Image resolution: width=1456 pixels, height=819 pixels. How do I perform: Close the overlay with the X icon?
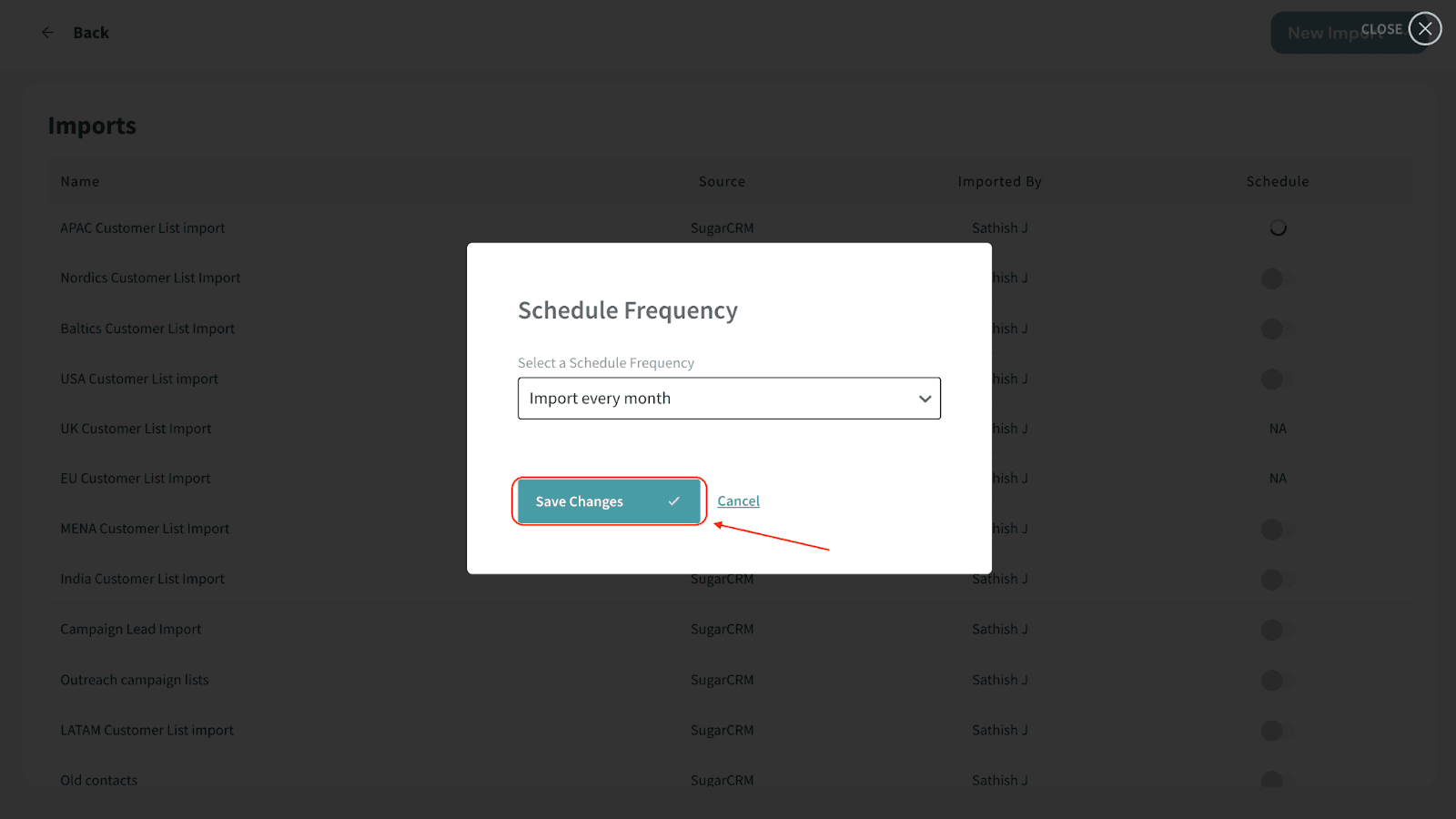pos(1425,29)
